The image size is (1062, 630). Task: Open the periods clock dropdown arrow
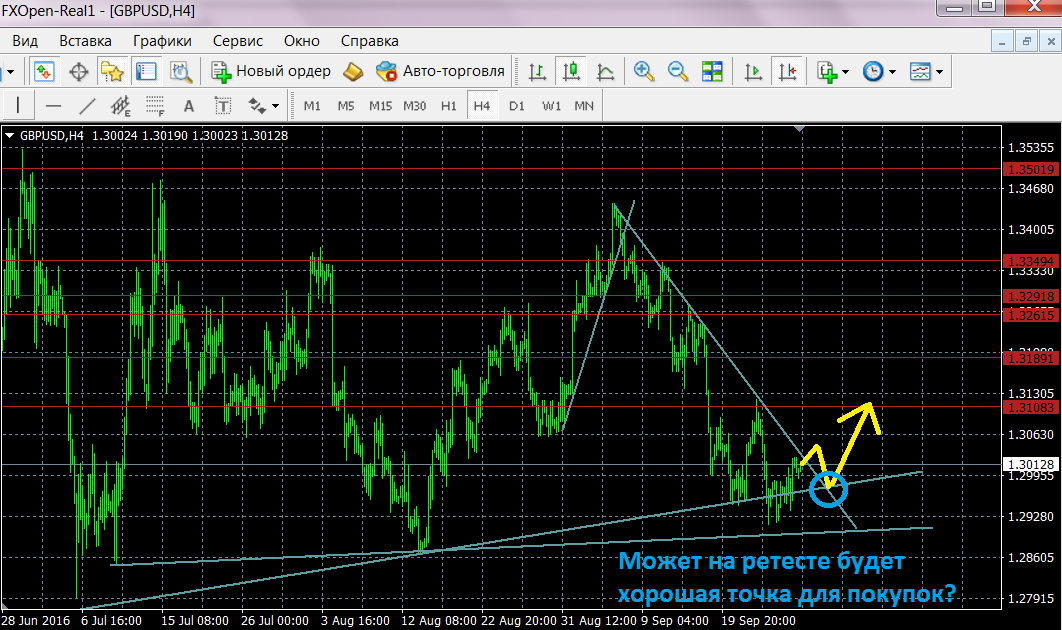[892, 72]
